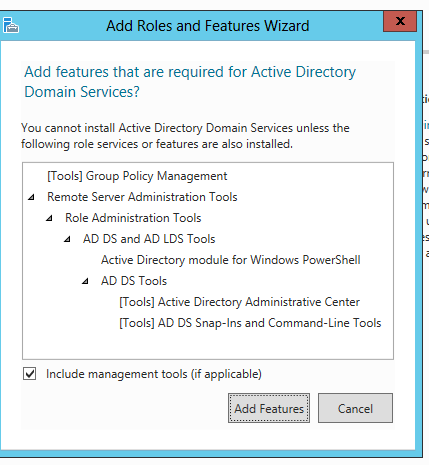Screen dimensions: 429x465
Task: Click the Add Roles and Features Wizard title
Action: coord(208,26)
